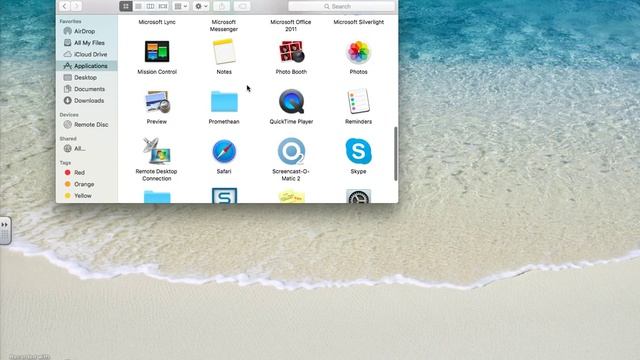The width and height of the screenshot is (640, 360).
Task: Go forward in Finder
Action: [x=76, y=6]
